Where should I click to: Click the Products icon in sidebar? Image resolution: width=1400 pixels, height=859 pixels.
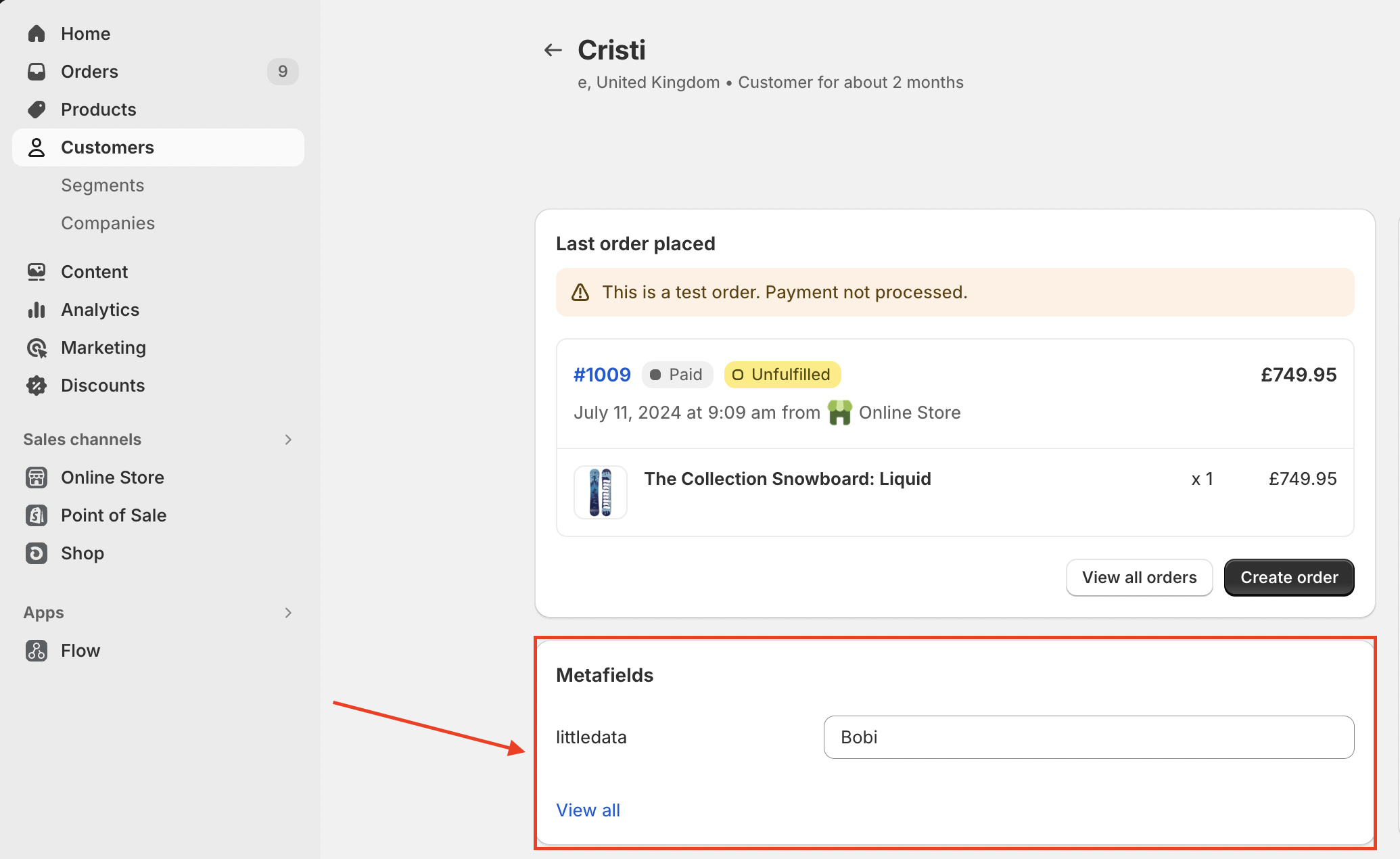coord(37,109)
